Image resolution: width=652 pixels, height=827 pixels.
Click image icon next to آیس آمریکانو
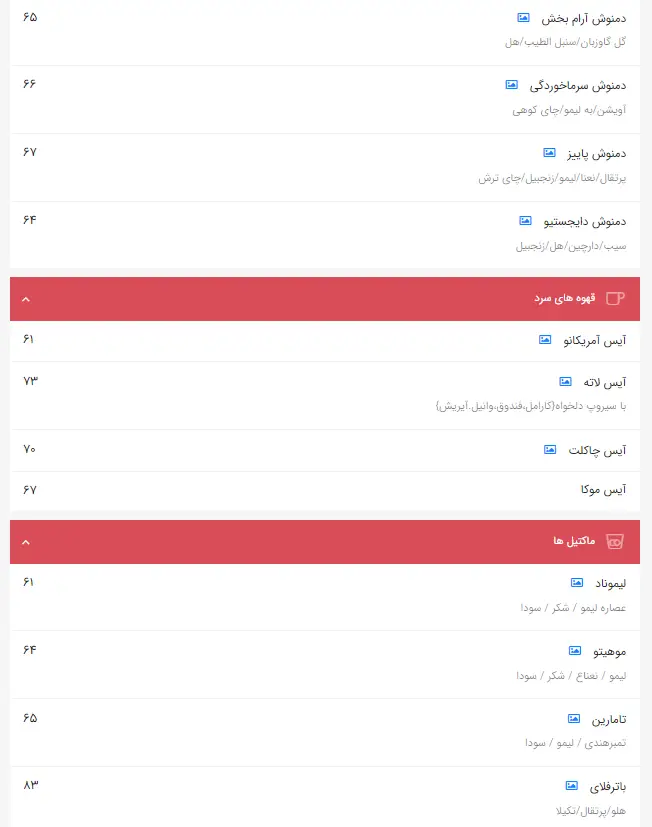pos(545,340)
